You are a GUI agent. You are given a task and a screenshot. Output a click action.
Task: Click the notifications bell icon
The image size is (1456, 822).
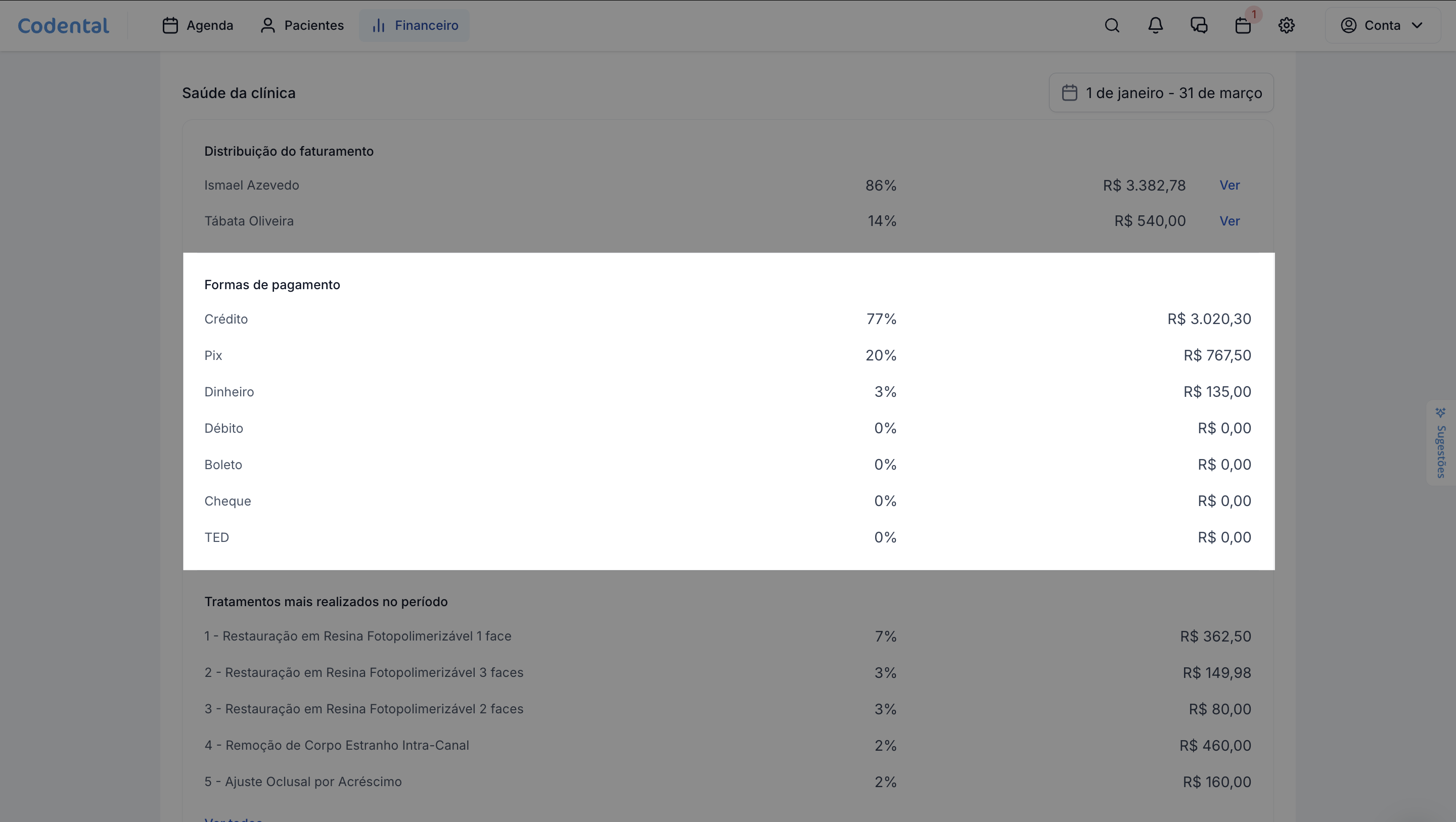pyautogui.click(x=1155, y=25)
